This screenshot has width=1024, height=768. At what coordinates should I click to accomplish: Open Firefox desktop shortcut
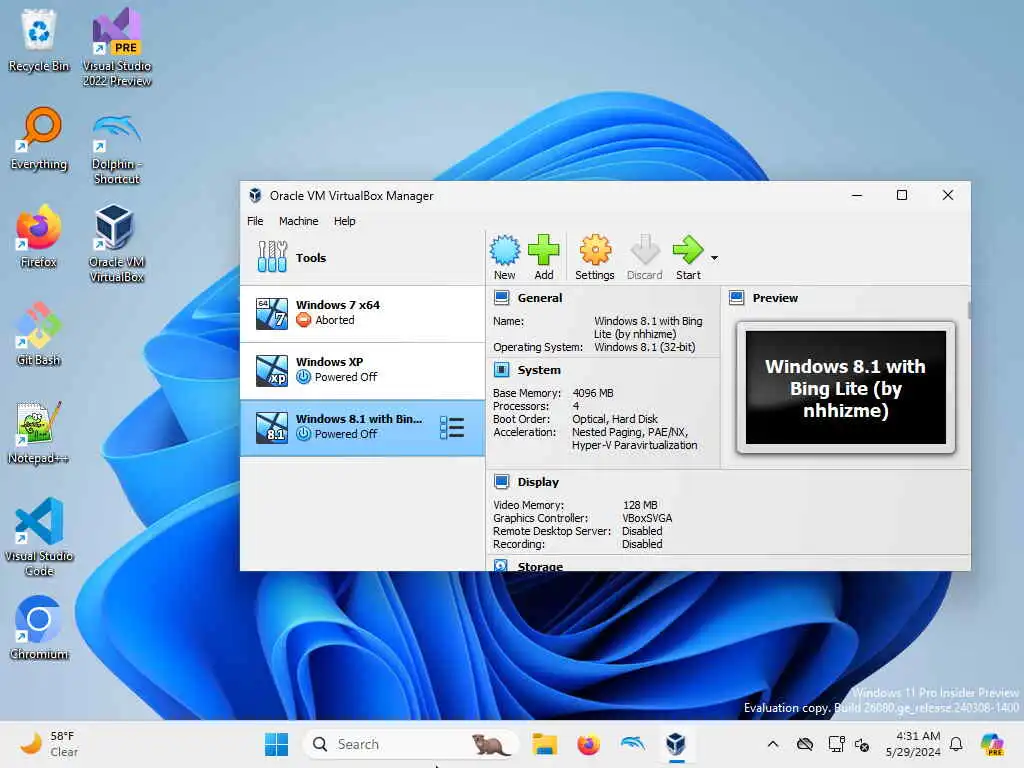click(39, 237)
